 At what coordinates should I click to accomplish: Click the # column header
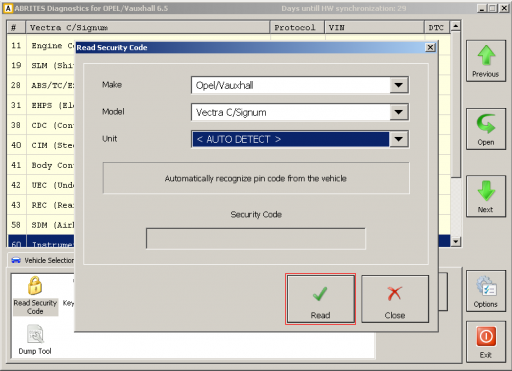[16, 27]
